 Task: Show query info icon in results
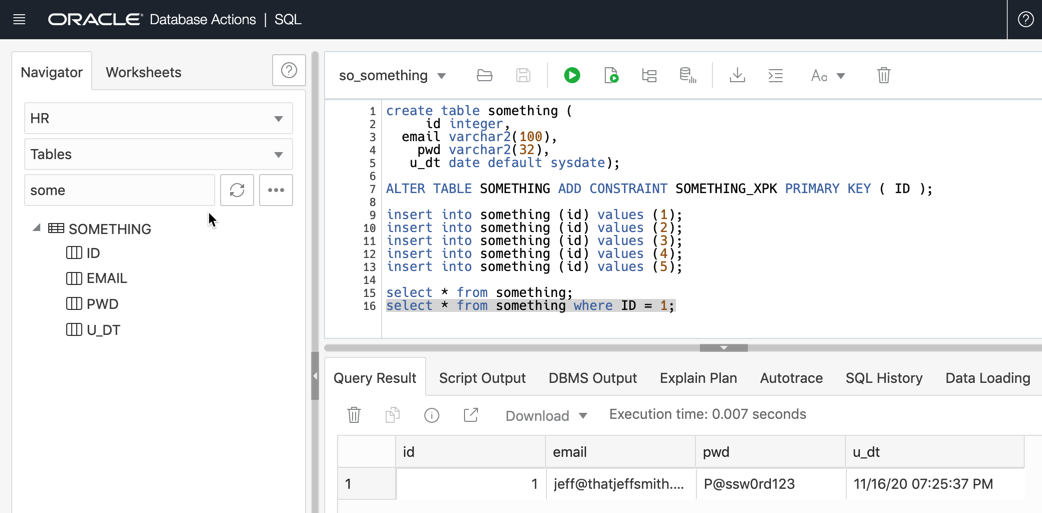pyautogui.click(x=432, y=415)
